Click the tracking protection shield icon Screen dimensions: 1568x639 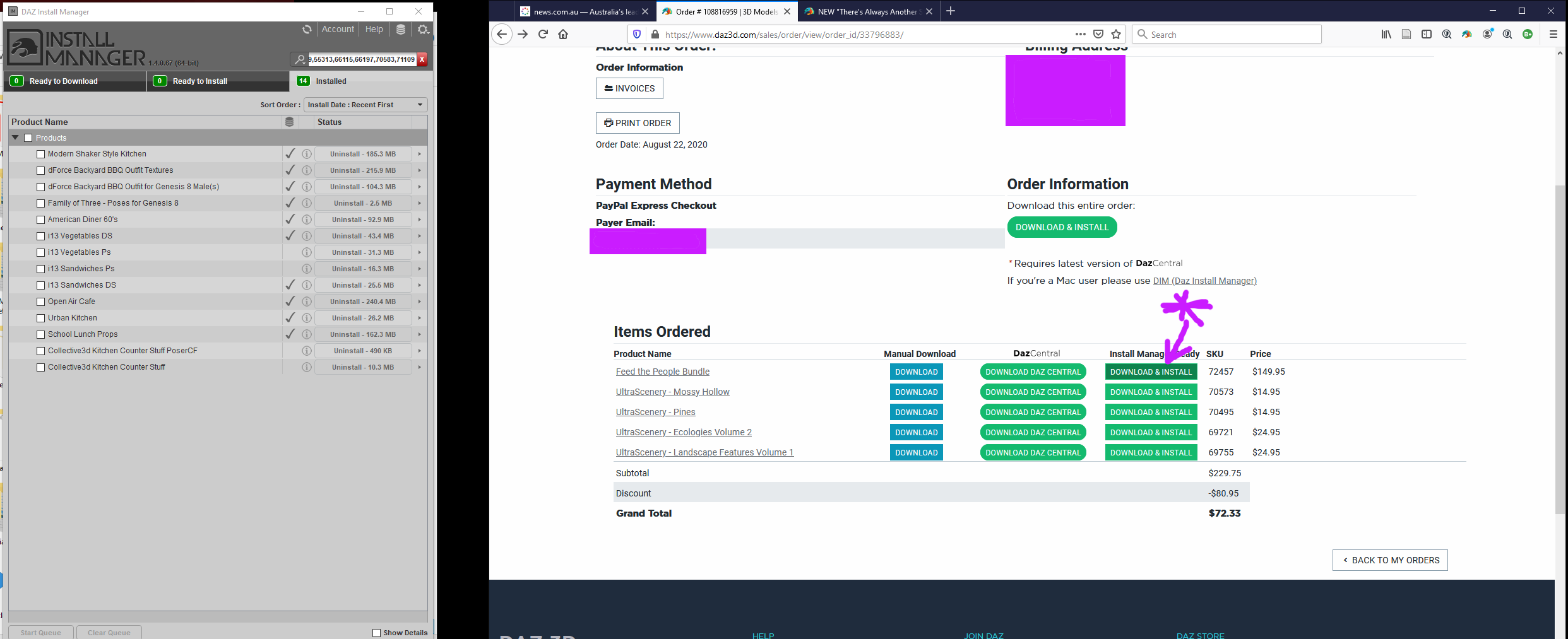(637, 35)
